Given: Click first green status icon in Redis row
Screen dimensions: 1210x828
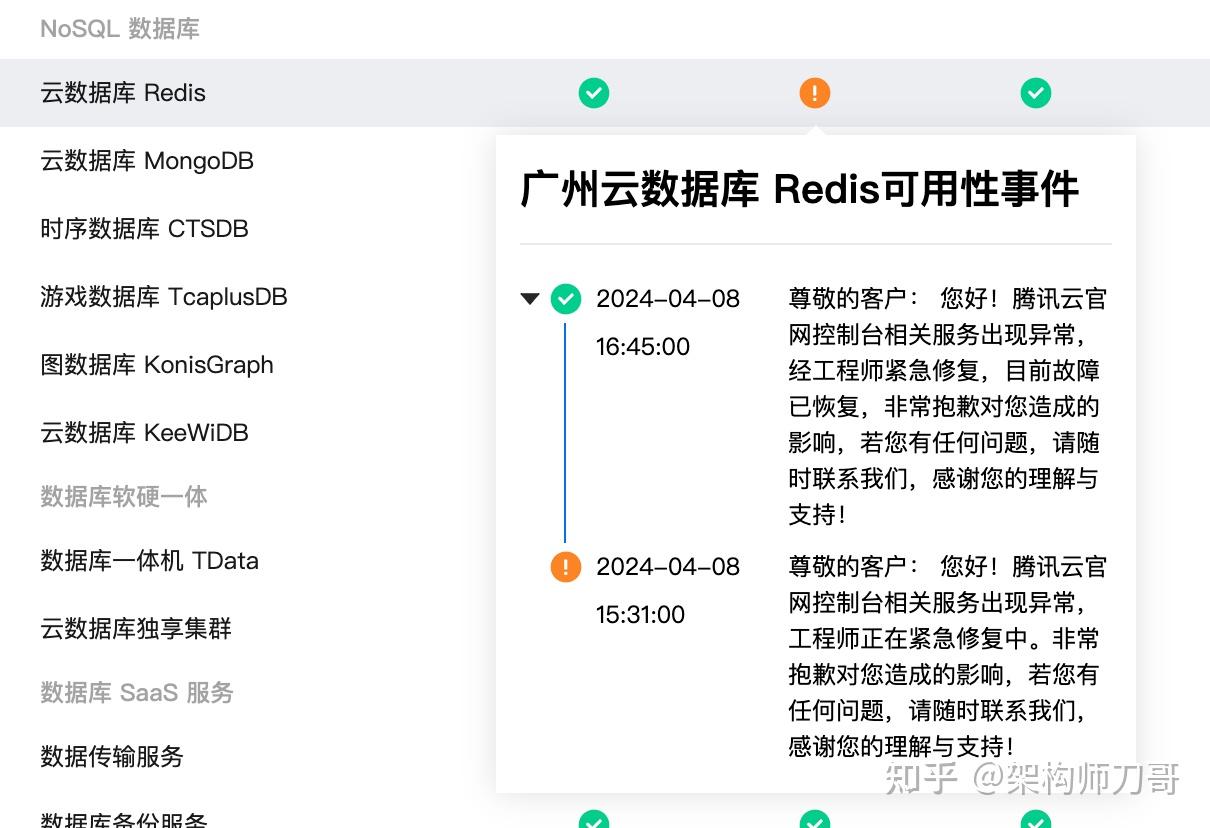Looking at the screenshot, I should [x=594, y=93].
